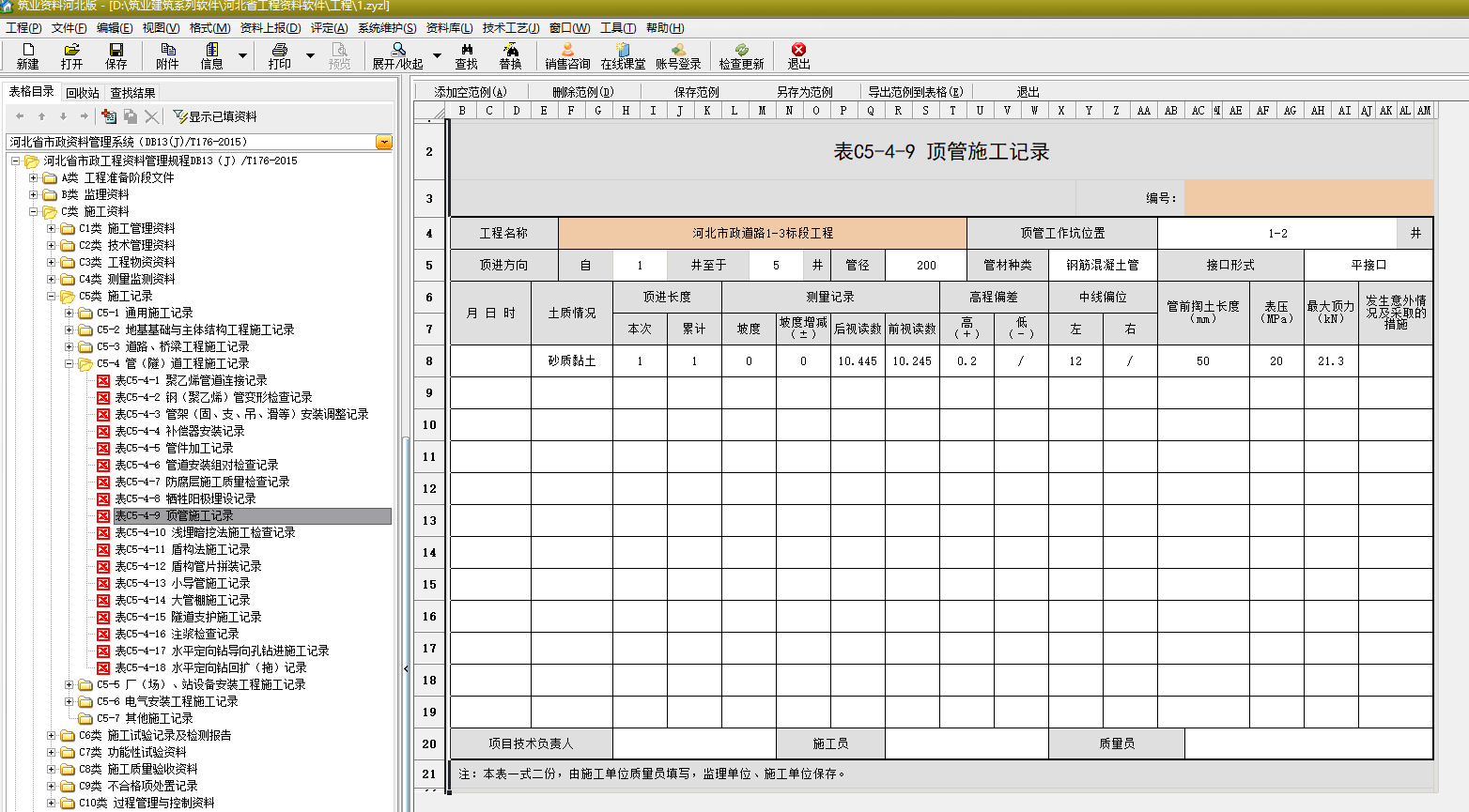The height and width of the screenshot is (812, 1469).
Task: Click the 附件 attachment icon
Action: pyautogui.click(x=167, y=55)
